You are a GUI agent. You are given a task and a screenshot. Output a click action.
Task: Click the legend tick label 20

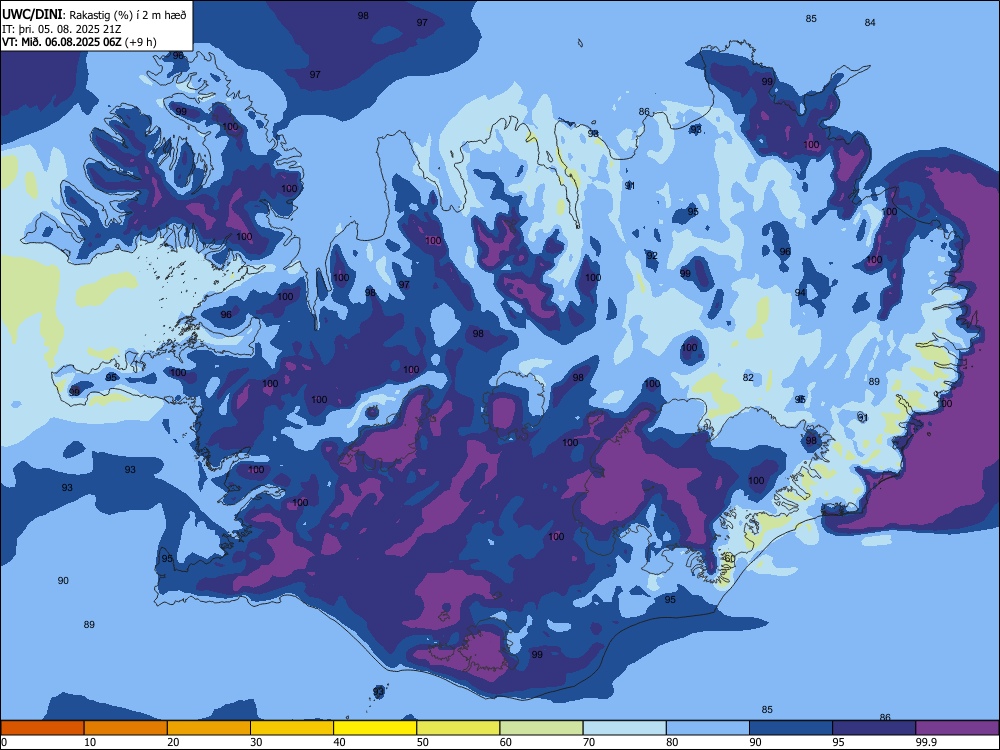click(x=173, y=742)
